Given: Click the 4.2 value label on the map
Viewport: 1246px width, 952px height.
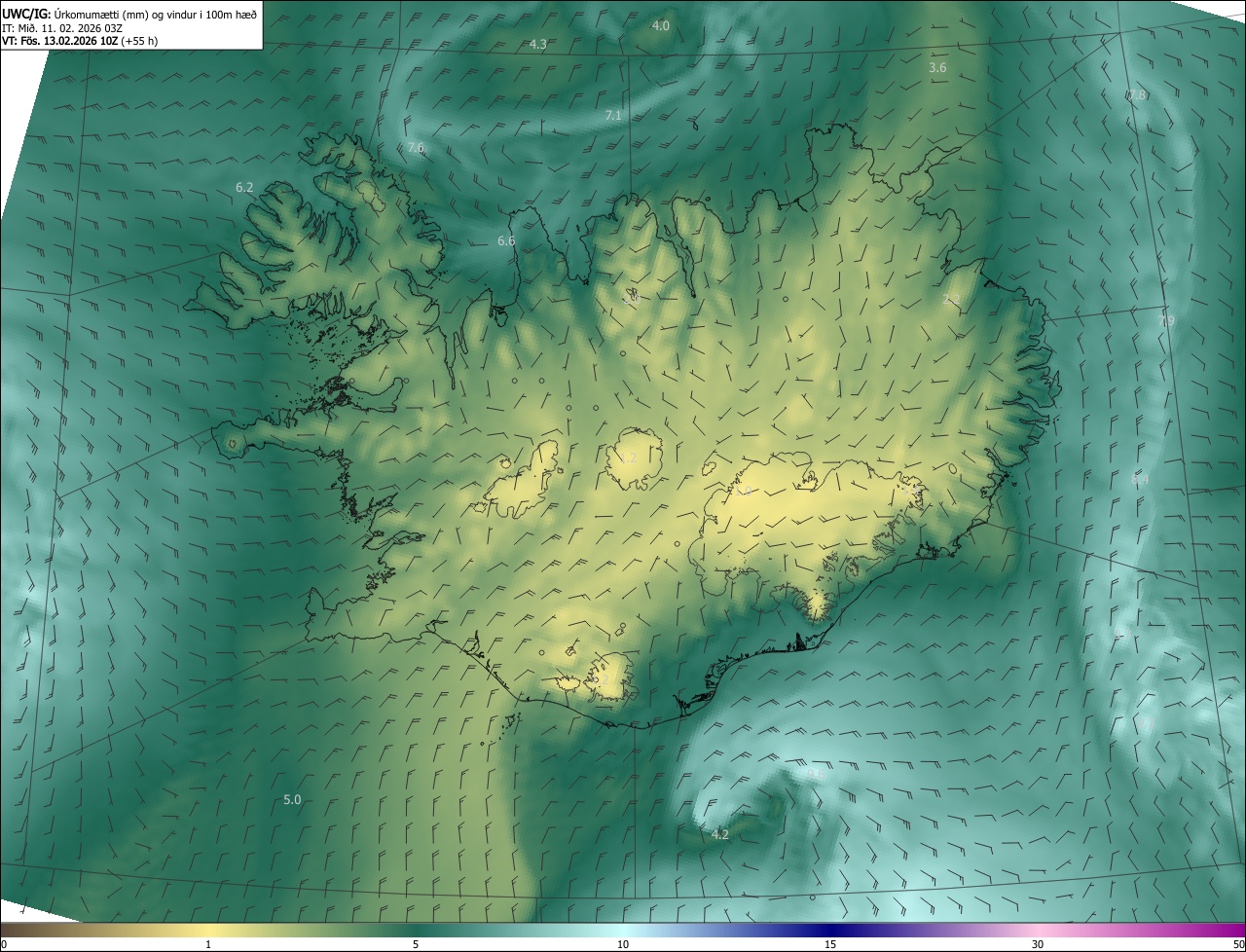Looking at the screenshot, I should [720, 834].
